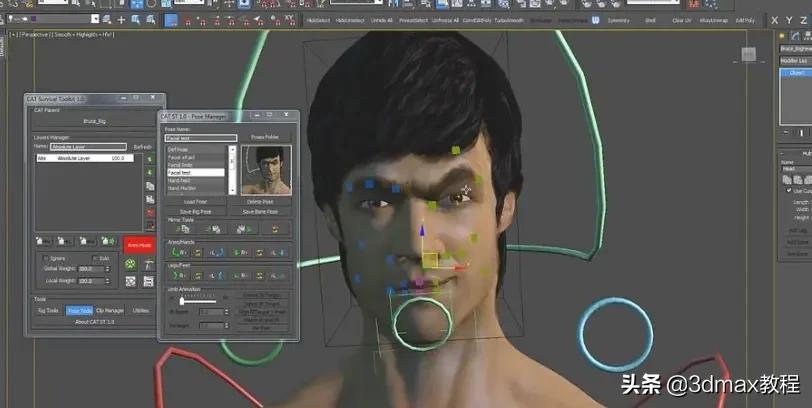Click the move layer down green arrow icon

[x=150, y=172]
